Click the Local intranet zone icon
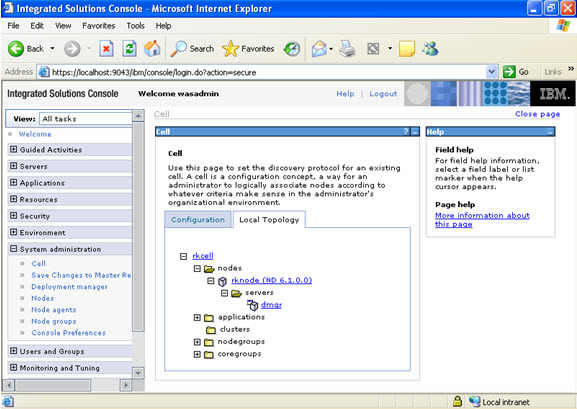Screen dimensions: 577x409 pyautogui.click(x=475, y=401)
